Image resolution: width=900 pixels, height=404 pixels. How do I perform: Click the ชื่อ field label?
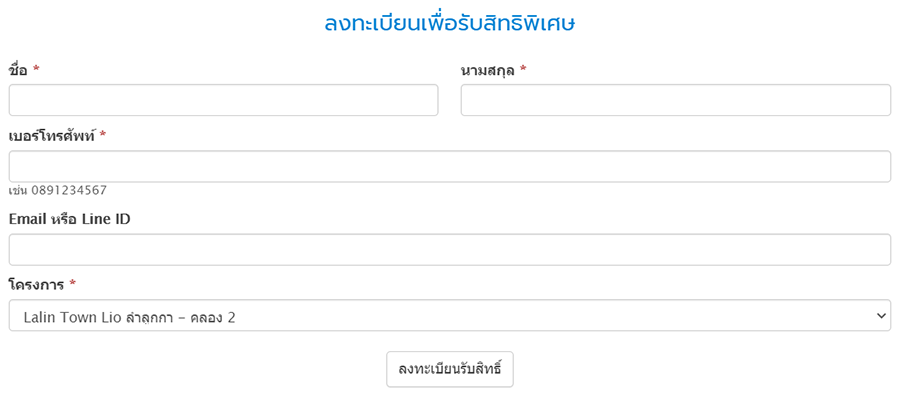(x=18, y=69)
